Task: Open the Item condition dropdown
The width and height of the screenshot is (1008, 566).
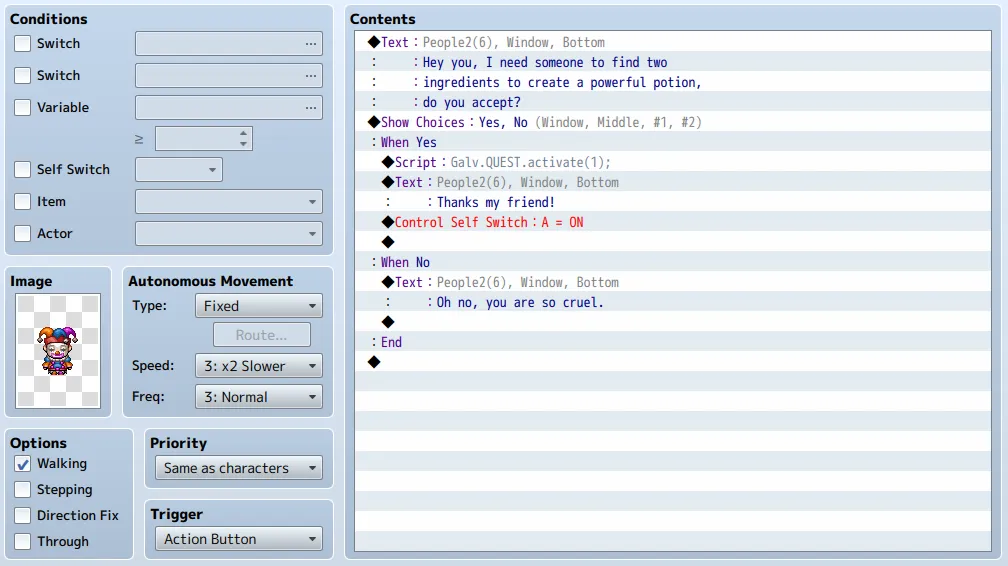Action: pyautogui.click(x=229, y=201)
